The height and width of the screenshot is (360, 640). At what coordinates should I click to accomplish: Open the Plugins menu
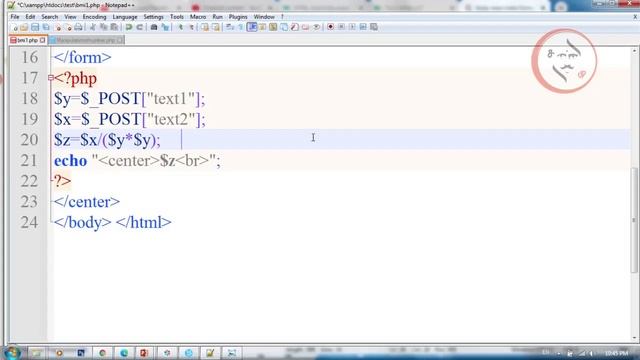pos(238,17)
